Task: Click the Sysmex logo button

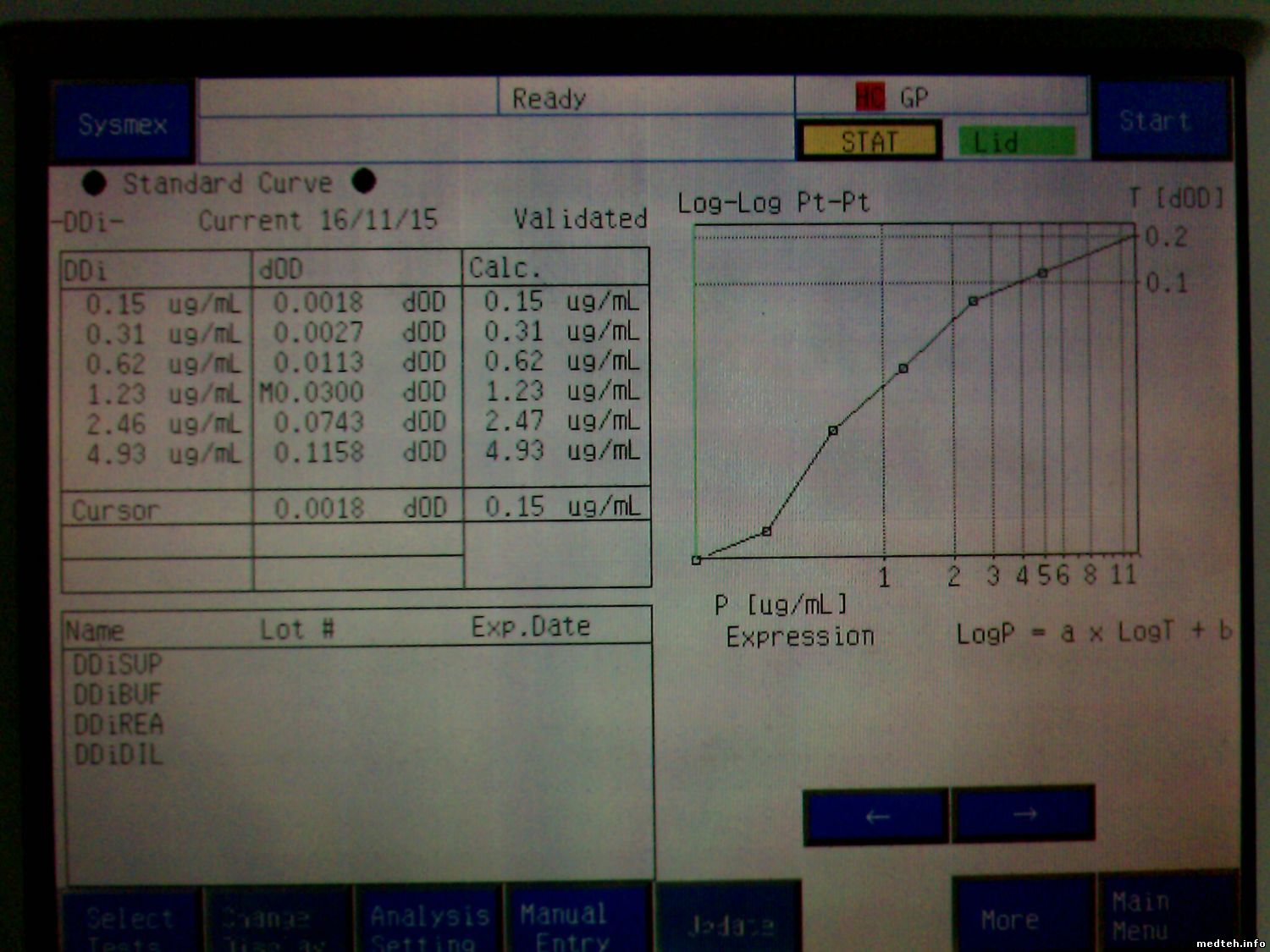Action: click(124, 124)
